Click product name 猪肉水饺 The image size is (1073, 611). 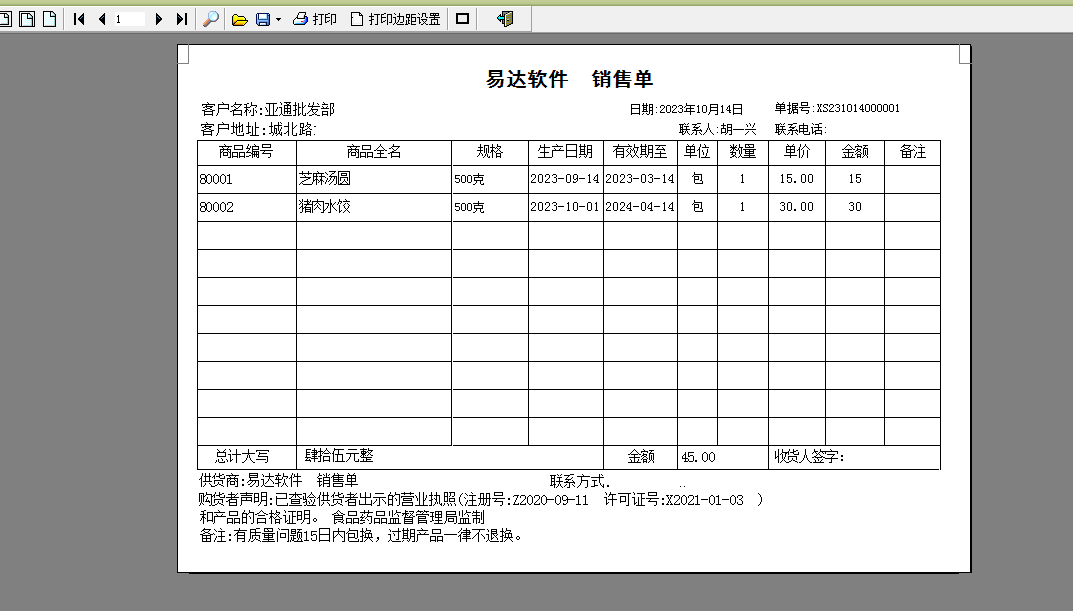click(x=324, y=207)
